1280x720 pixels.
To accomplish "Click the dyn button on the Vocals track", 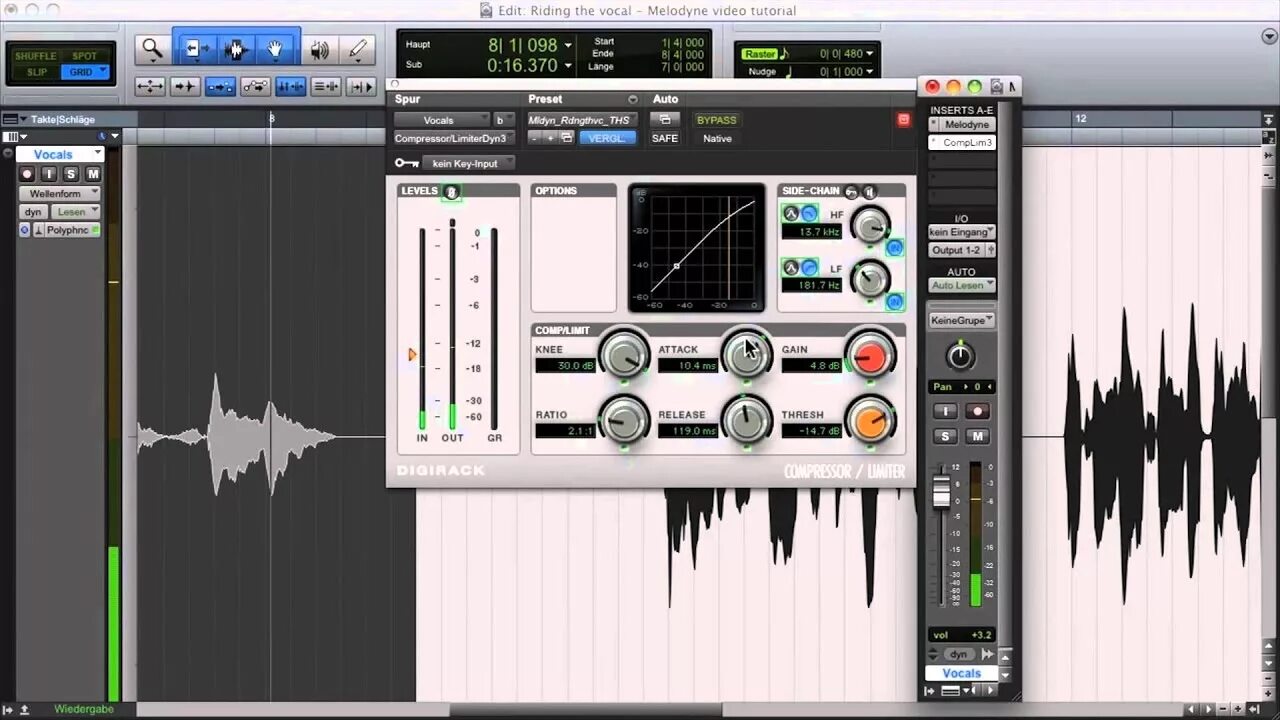I will [x=33, y=212].
